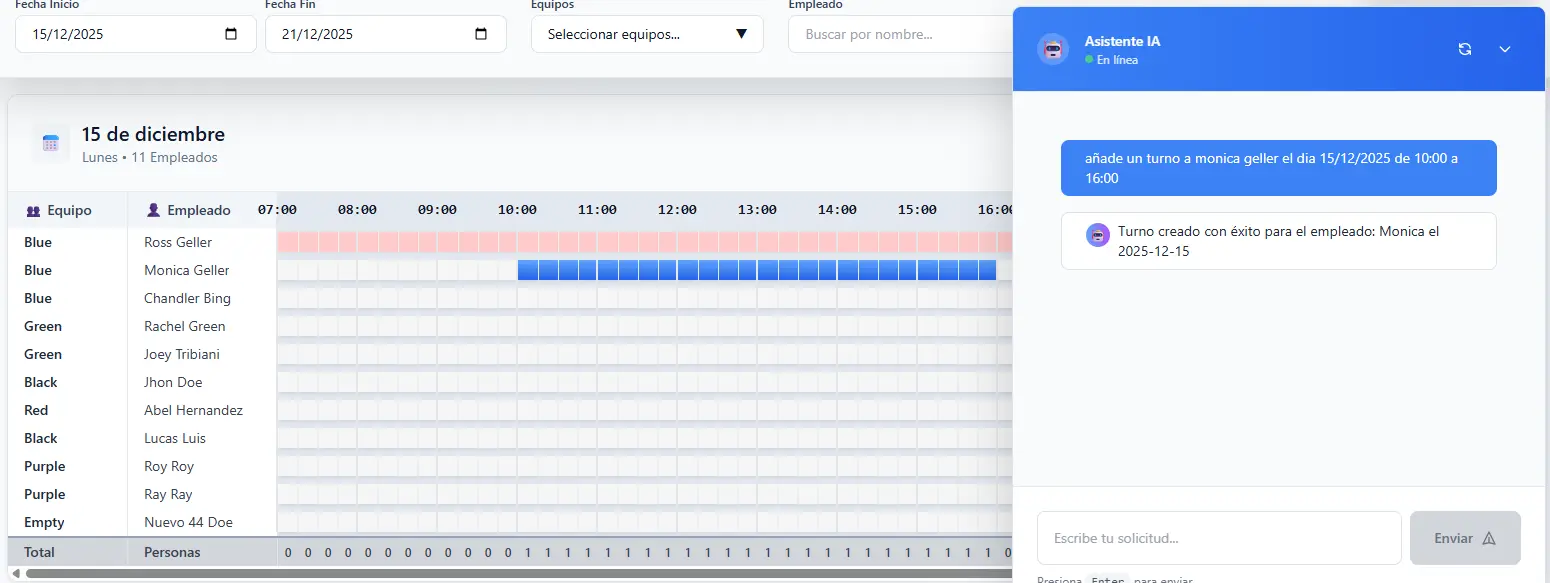Click the Personas row label
The height and width of the screenshot is (583, 1550).
[x=172, y=552]
